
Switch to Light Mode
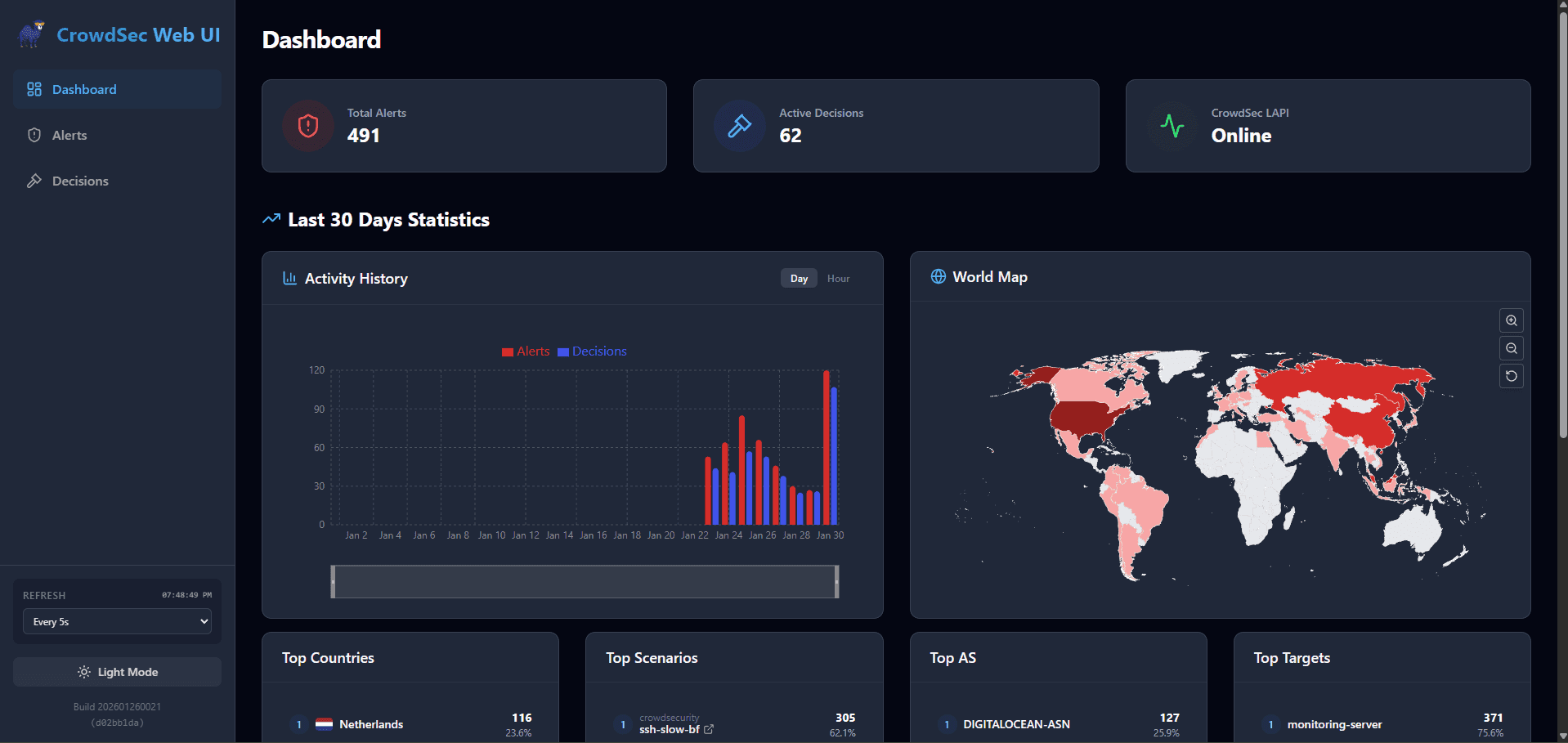coord(117,672)
